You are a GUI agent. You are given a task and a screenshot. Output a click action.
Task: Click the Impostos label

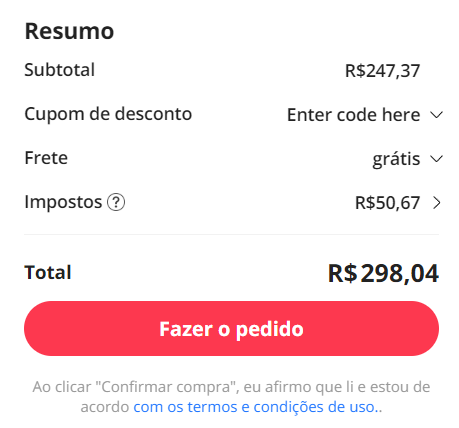click(x=63, y=202)
